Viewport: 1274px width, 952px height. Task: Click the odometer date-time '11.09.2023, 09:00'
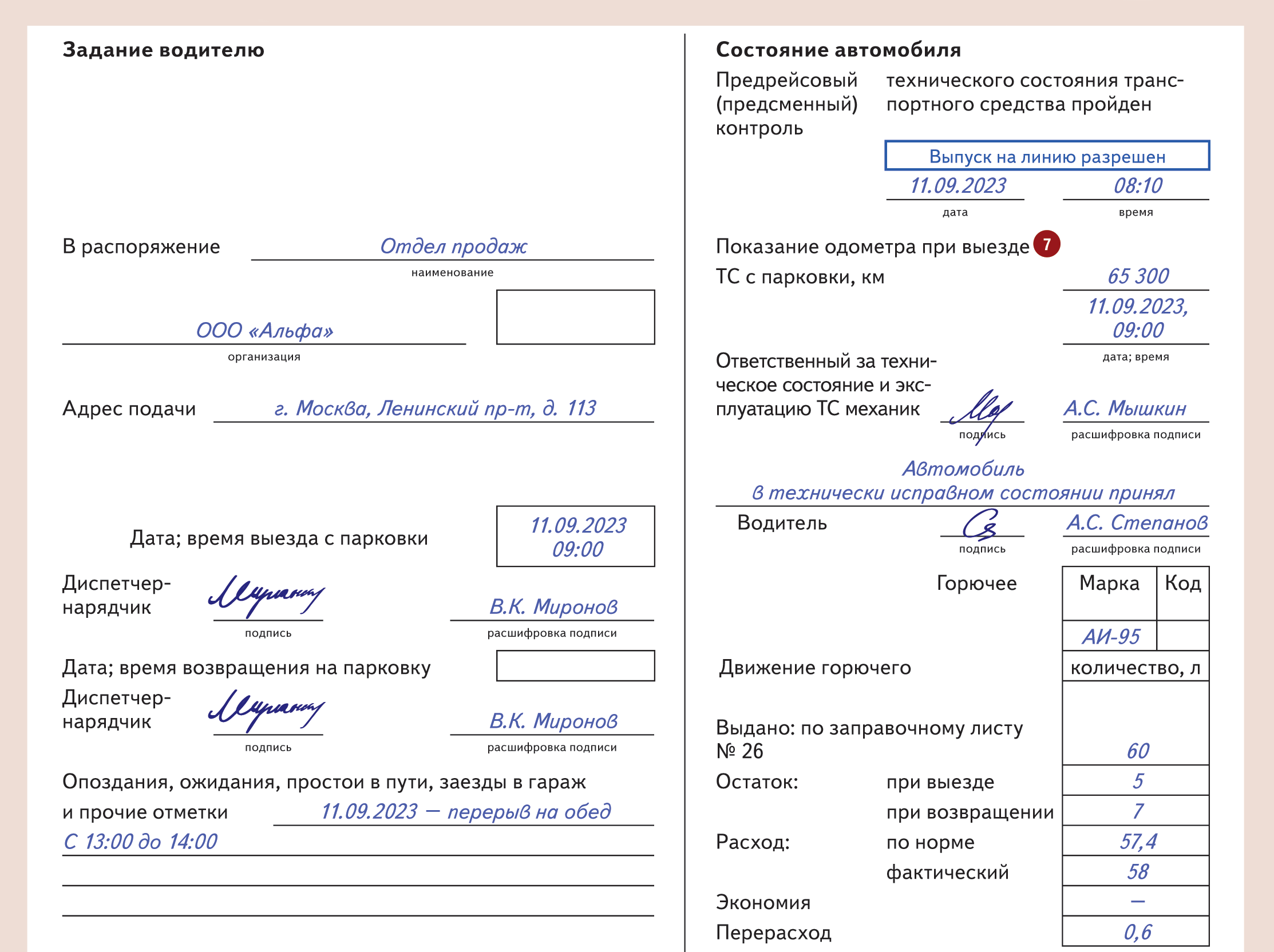tap(1137, 318)
